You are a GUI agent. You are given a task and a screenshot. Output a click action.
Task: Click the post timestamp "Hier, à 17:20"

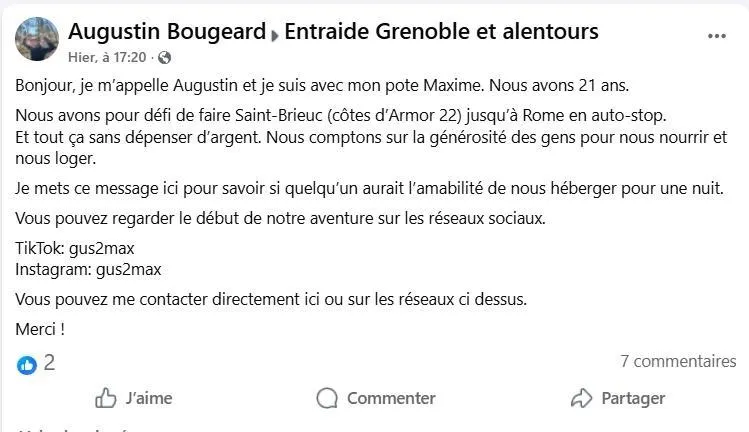tap(107, 57)
